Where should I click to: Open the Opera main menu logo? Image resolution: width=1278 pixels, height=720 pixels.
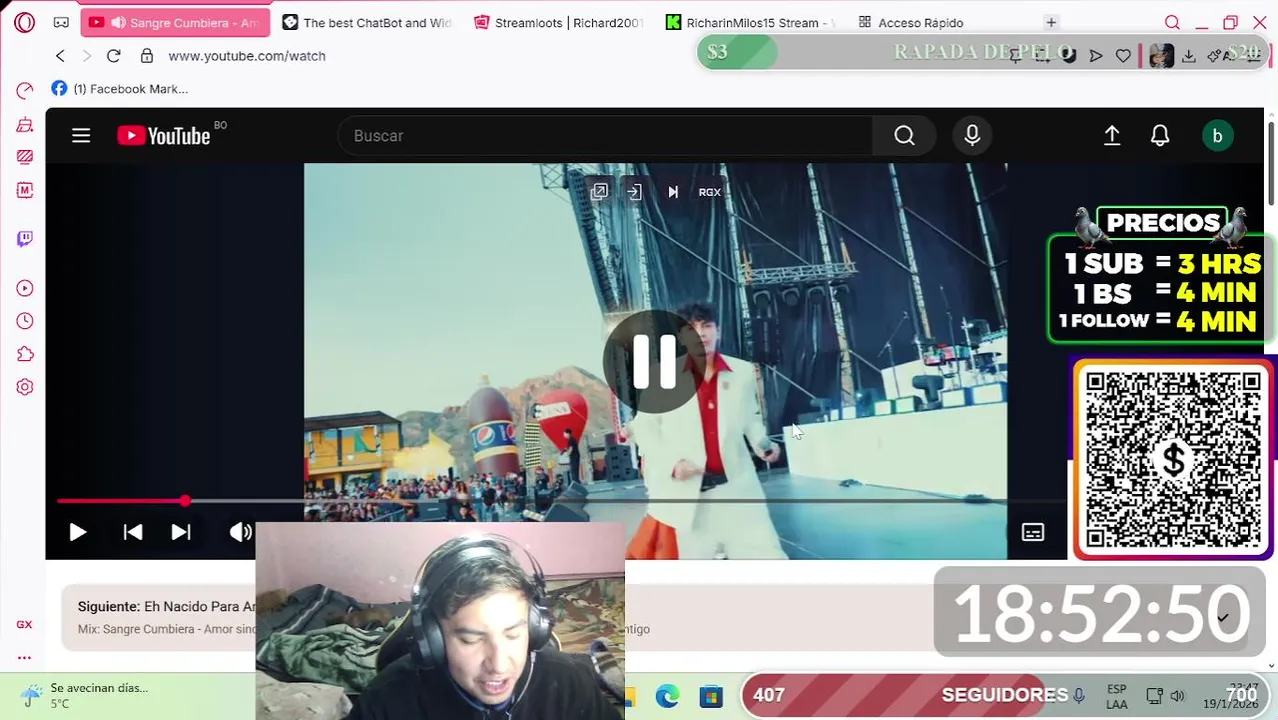(x=25, y=22)
